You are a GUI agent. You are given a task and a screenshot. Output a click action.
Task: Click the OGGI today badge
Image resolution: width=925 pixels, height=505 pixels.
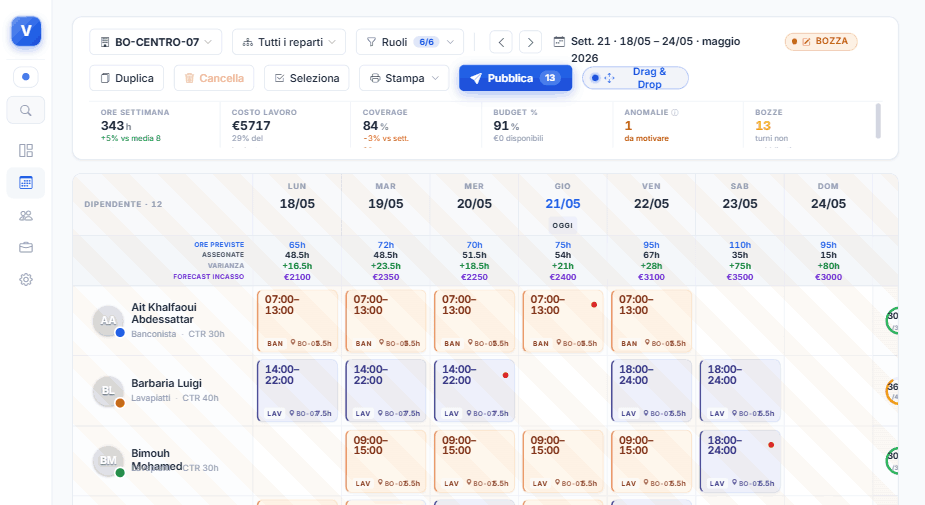pyautogui.click(x=562, y=225)
